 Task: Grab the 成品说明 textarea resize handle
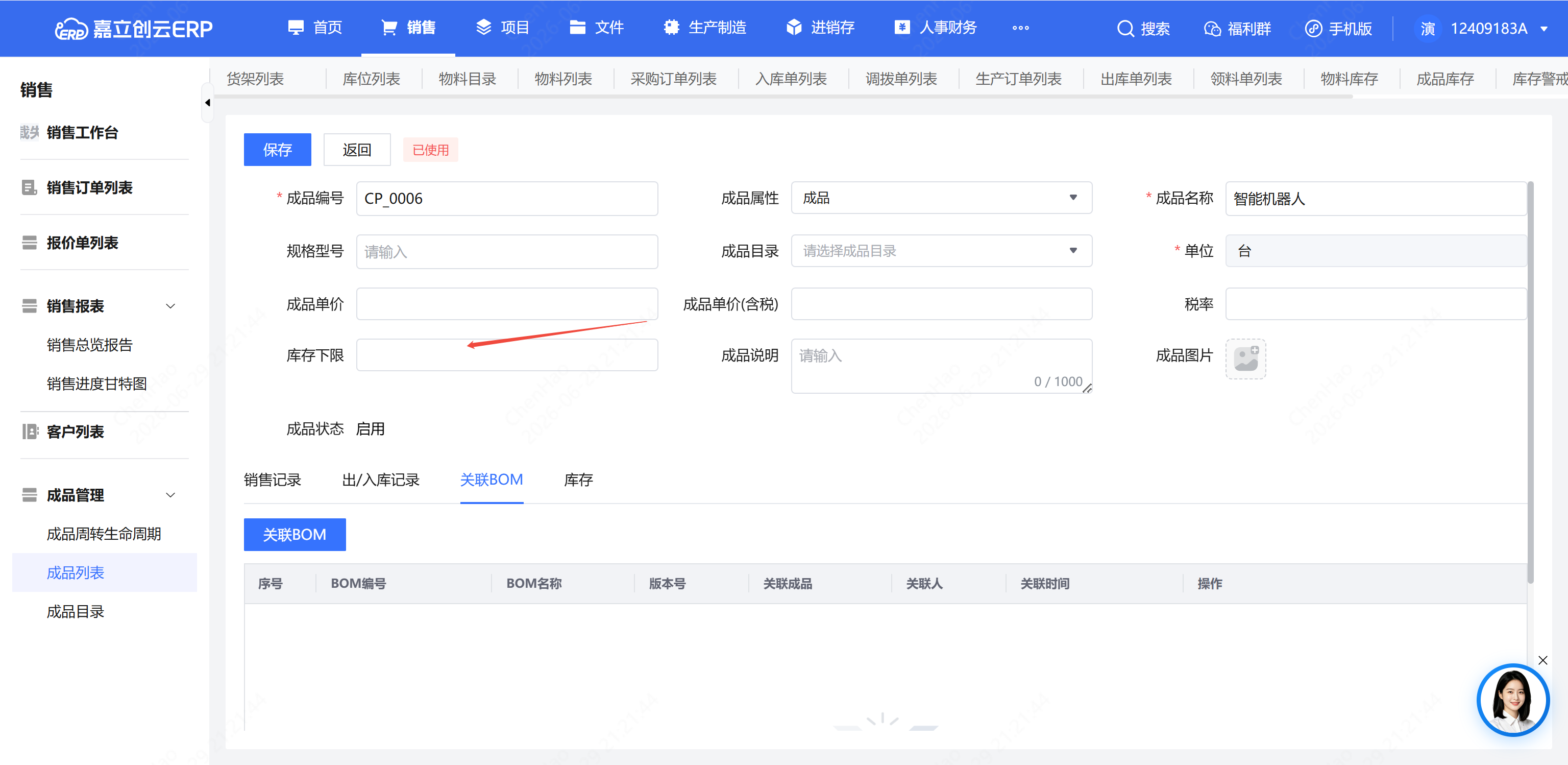[1087, 389]
